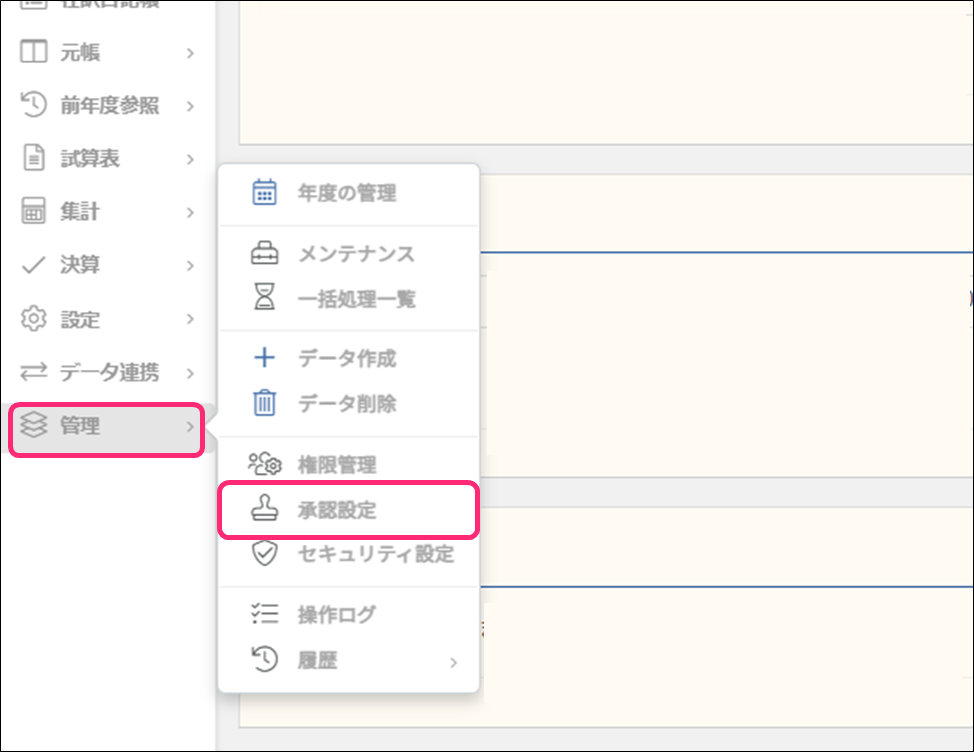Click the hourglass icon for 一括処理一覧
Screen dimensions: 974x752
point(264,298)
